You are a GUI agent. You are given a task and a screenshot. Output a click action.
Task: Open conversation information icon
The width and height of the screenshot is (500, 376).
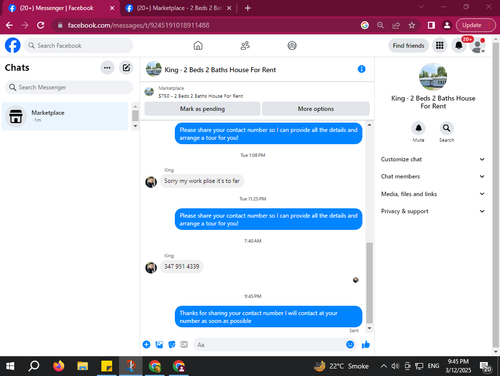point(361,69)
